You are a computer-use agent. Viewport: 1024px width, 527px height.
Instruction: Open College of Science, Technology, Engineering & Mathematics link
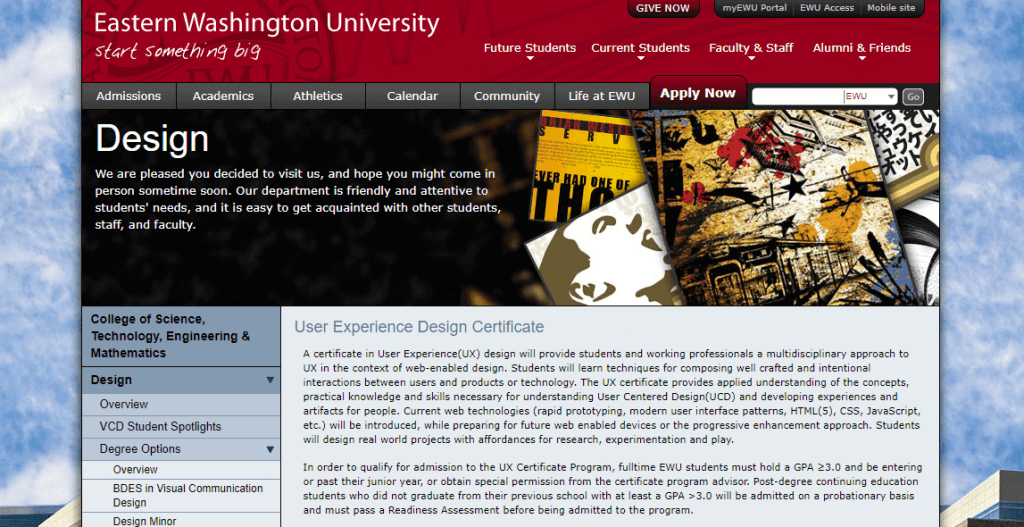pyautogui.click(x=181, y=336)
